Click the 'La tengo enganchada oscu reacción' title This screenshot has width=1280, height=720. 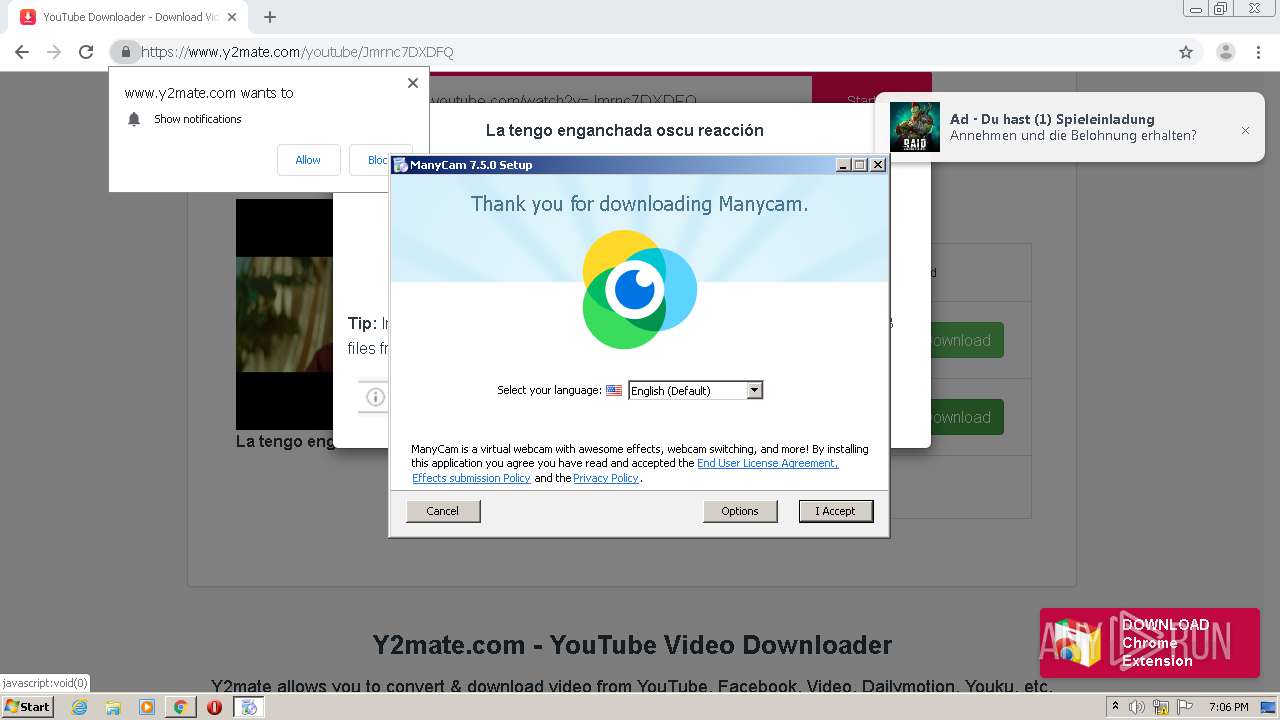tap(624, 130)
